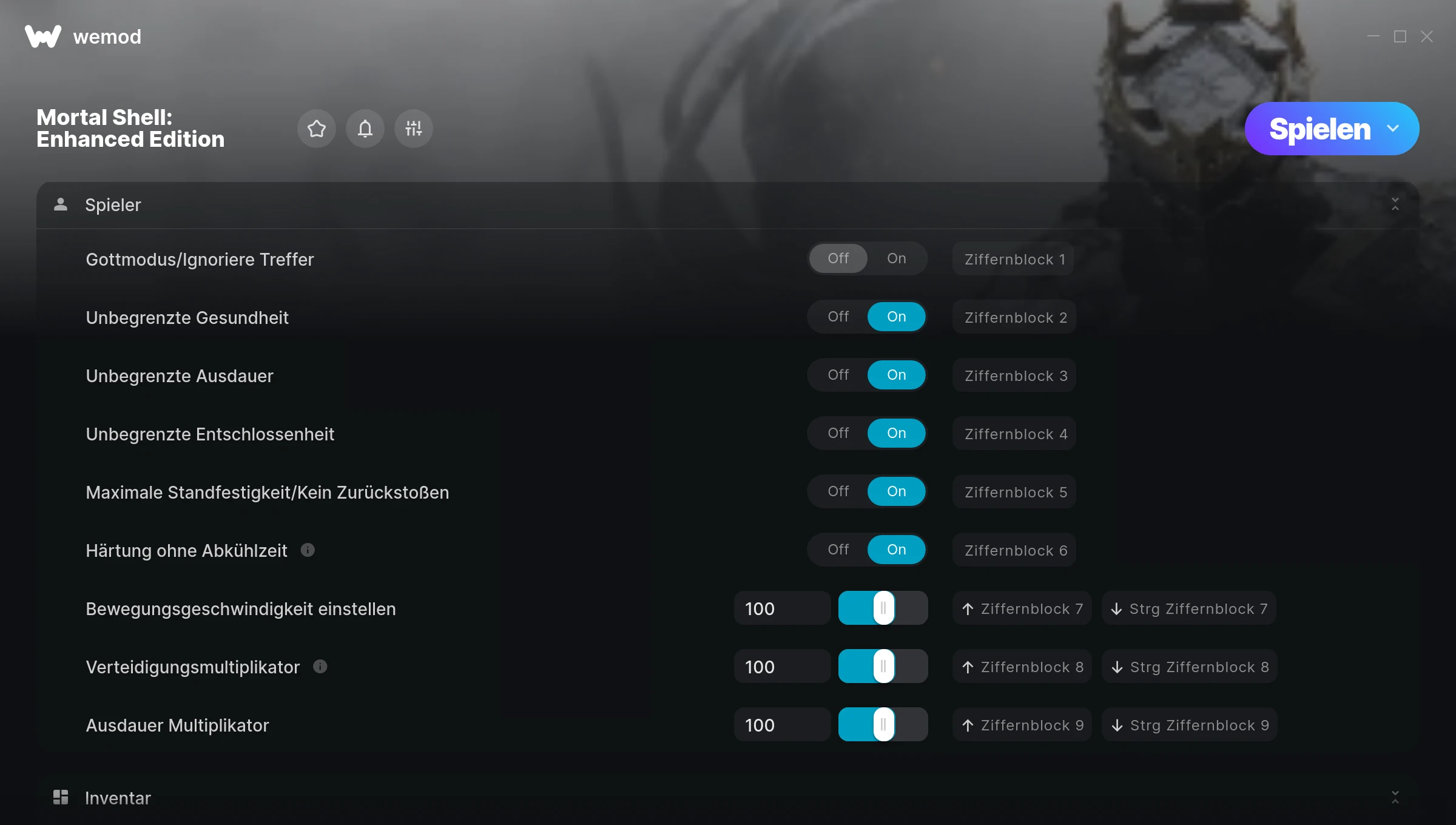Change the Ziffernblock 1 hotkey
This screenshot has width=1456, height=825.
point(1013,259)
